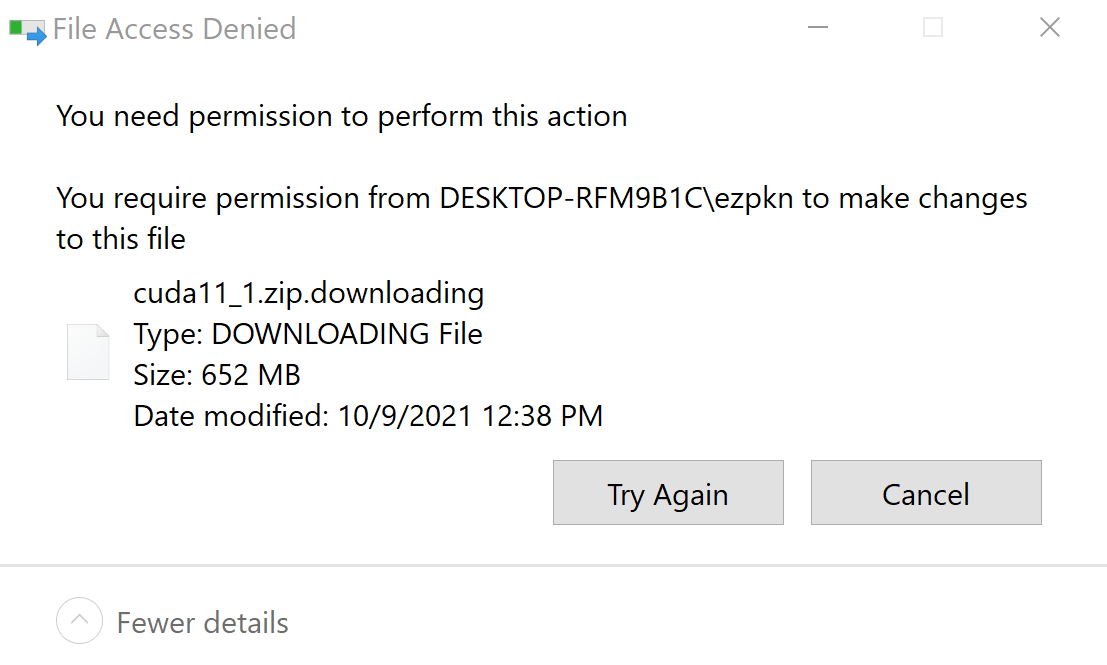Click the 12:38 PM modified time
This screenshot has width=1107, height=665.
pyautogui.click(x=541, y=416)
